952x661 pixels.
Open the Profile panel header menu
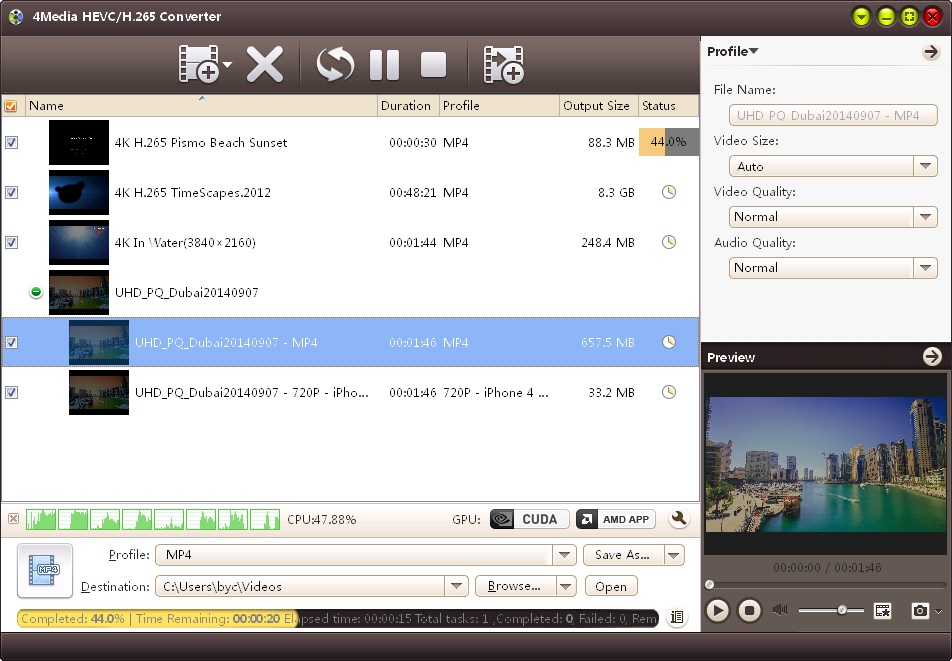tap(732, 52)
